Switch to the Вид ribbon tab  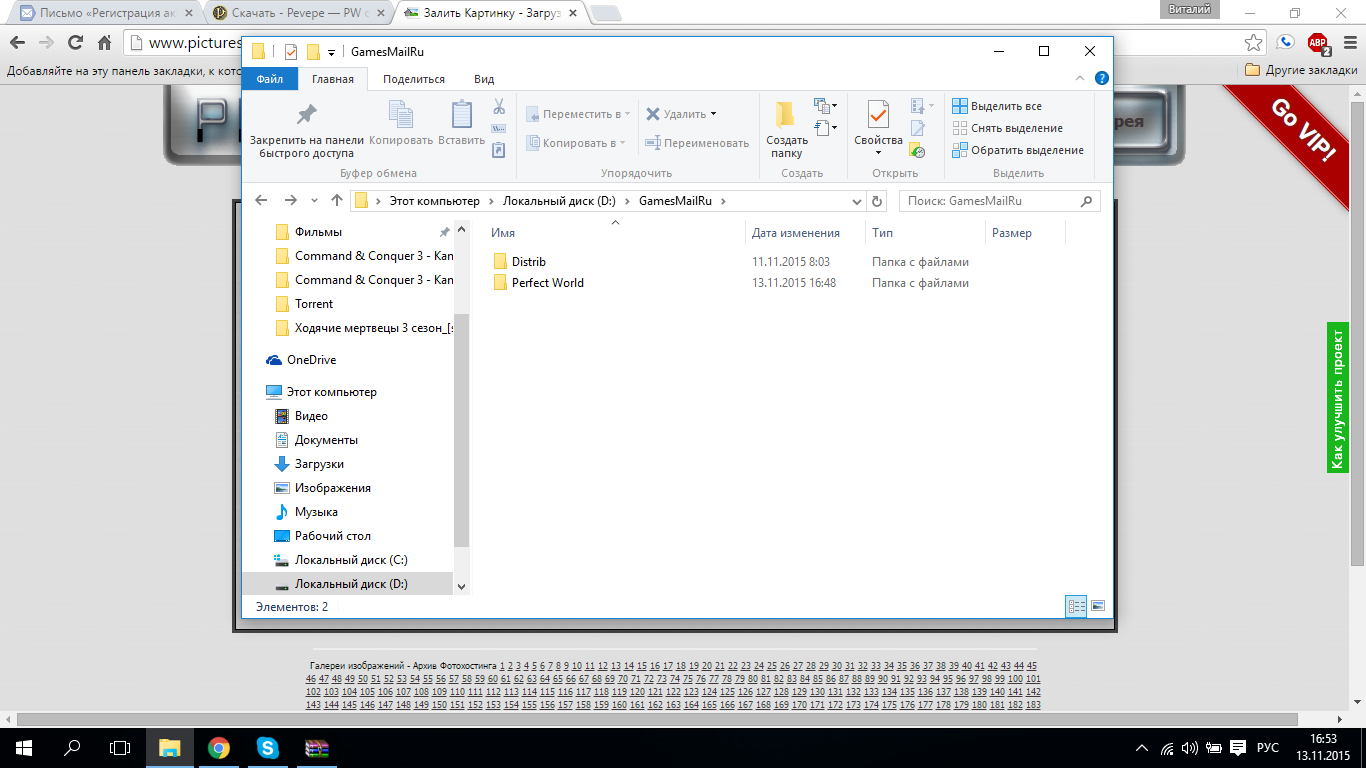point(484,79)
